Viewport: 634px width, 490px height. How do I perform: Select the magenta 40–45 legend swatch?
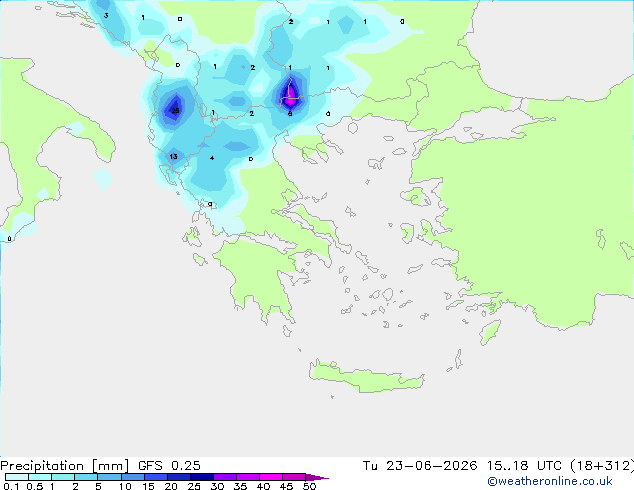[x=271, y=477]
